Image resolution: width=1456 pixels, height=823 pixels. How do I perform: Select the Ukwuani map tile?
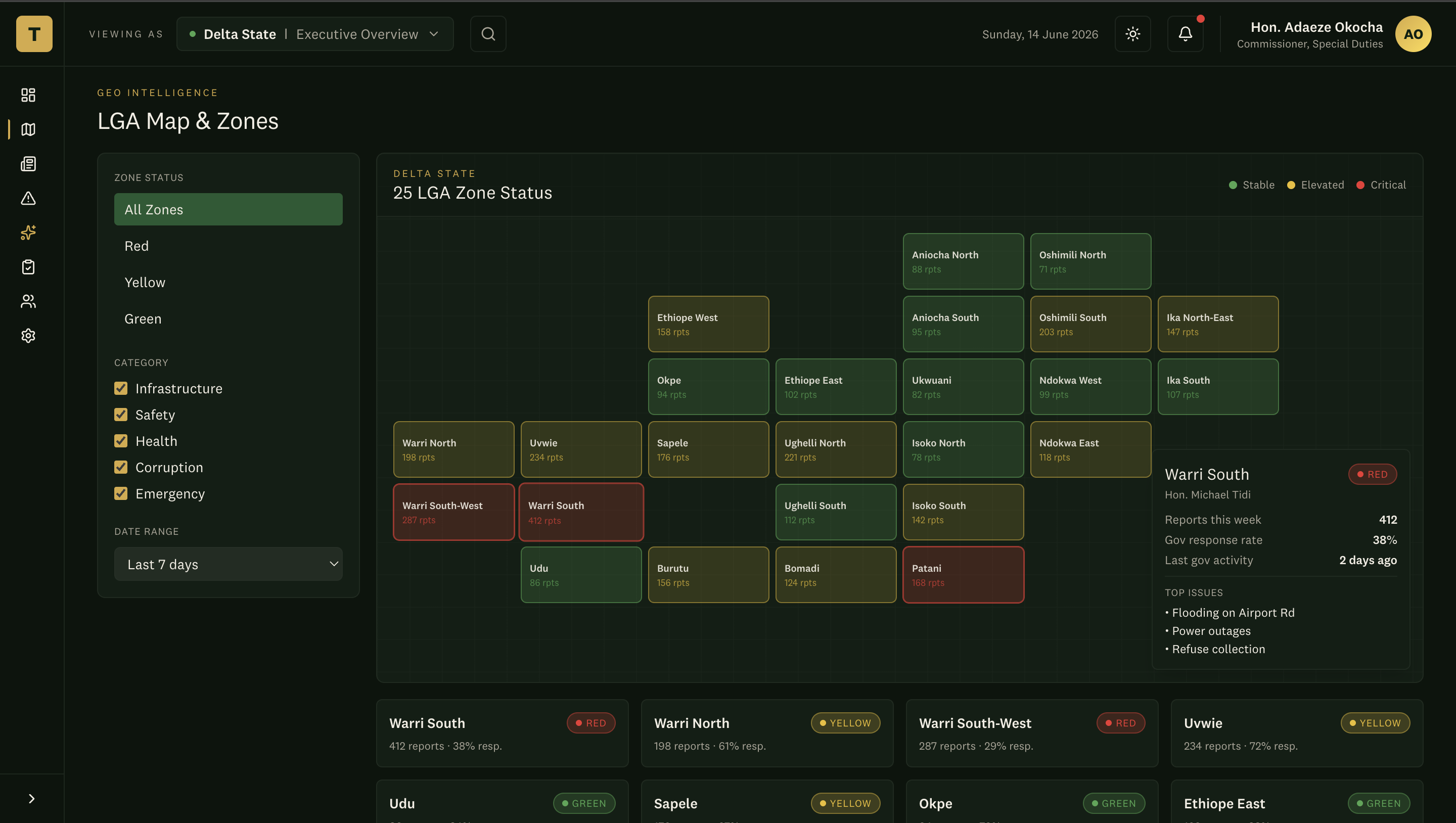(x=963, y=387)
